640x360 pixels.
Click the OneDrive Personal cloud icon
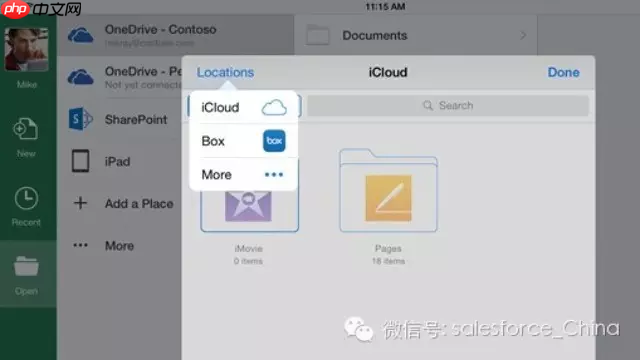(x=80, y=77)
